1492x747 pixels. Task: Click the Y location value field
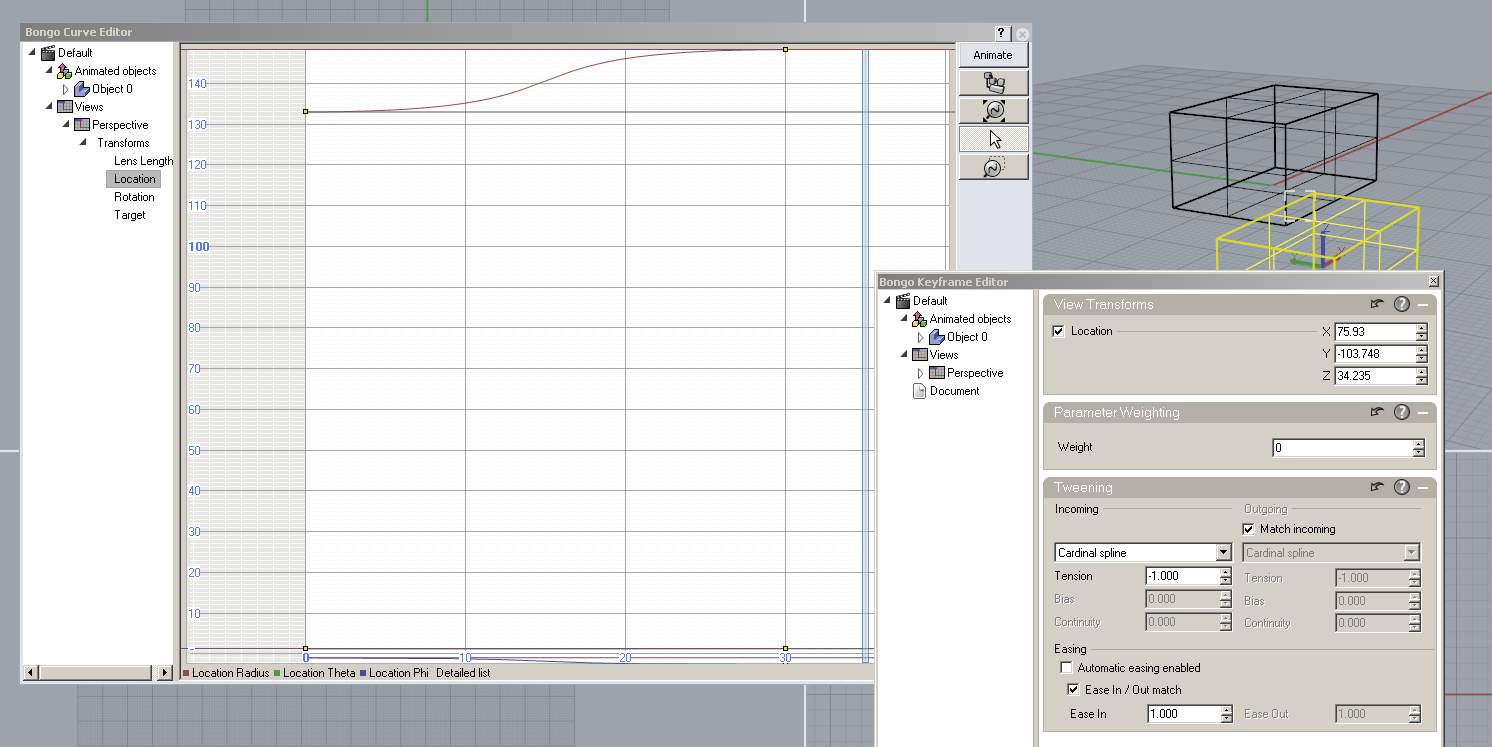point(1374,354)
